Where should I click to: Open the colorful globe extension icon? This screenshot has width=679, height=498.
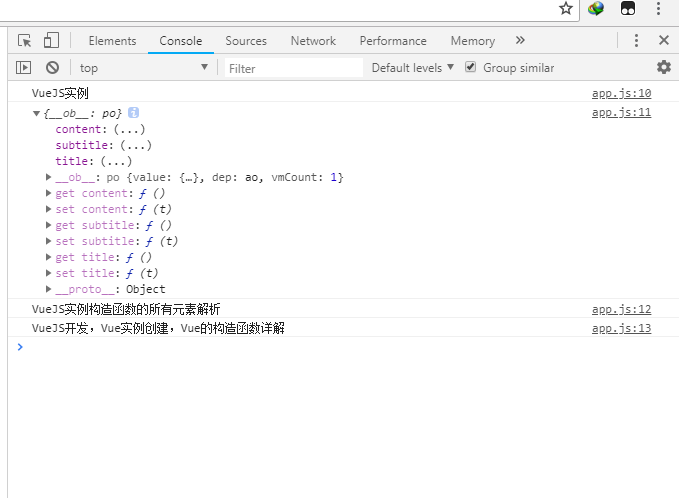pyautogui.click(x=596, y=8)
